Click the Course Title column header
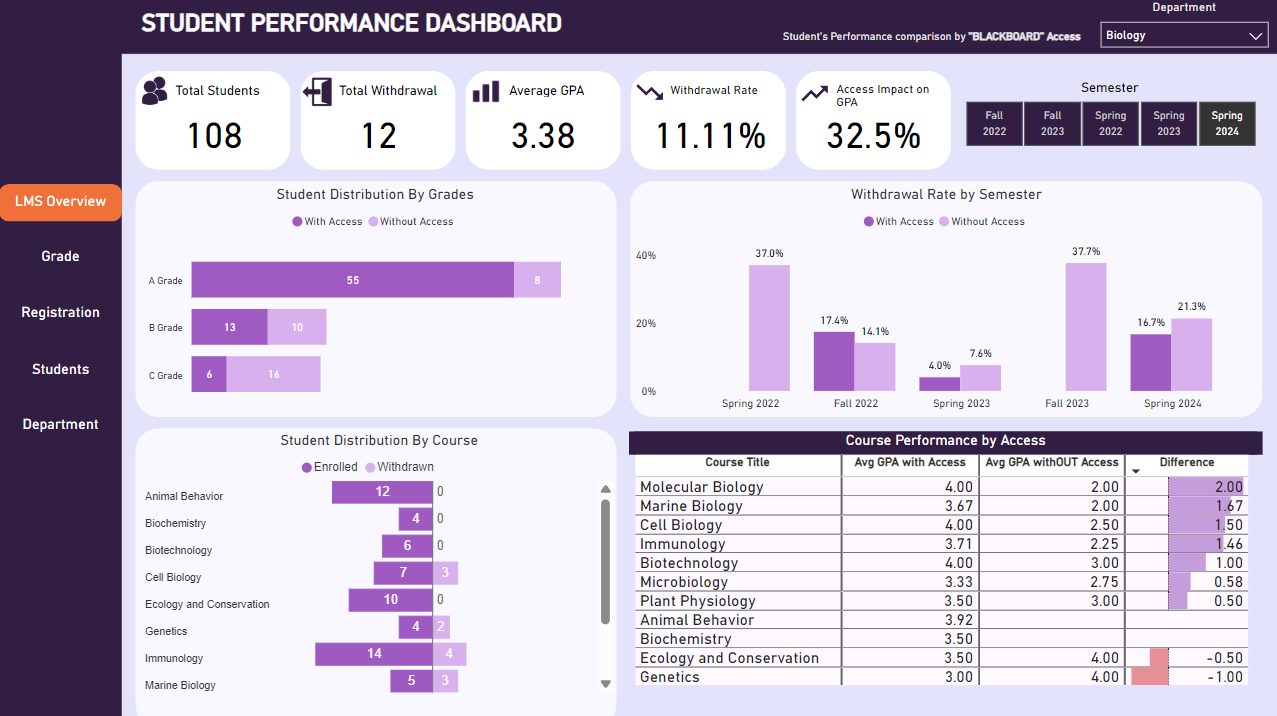The width and height of the screenshot is (1277, 716). tap(738, 463)
